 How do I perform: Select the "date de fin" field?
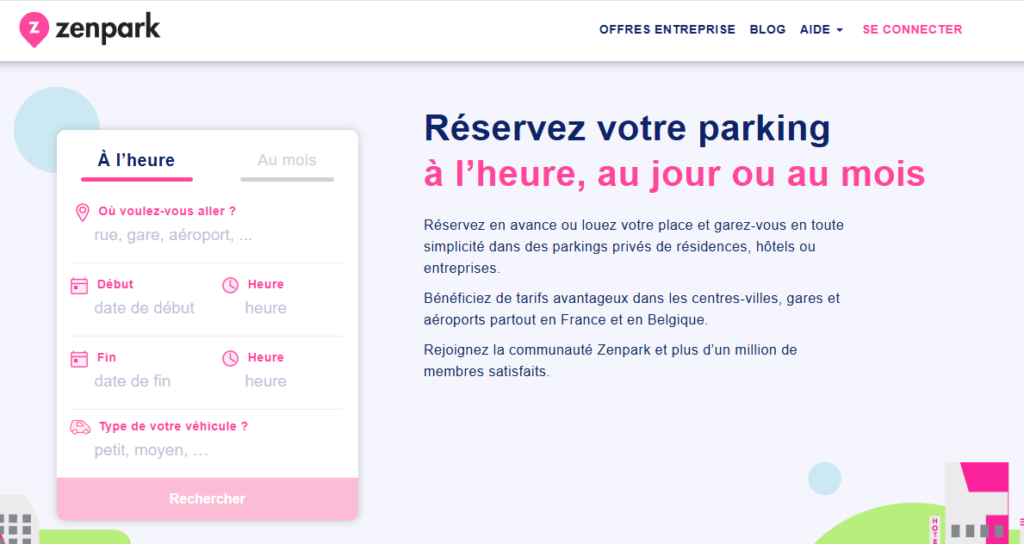click(132, 381)
